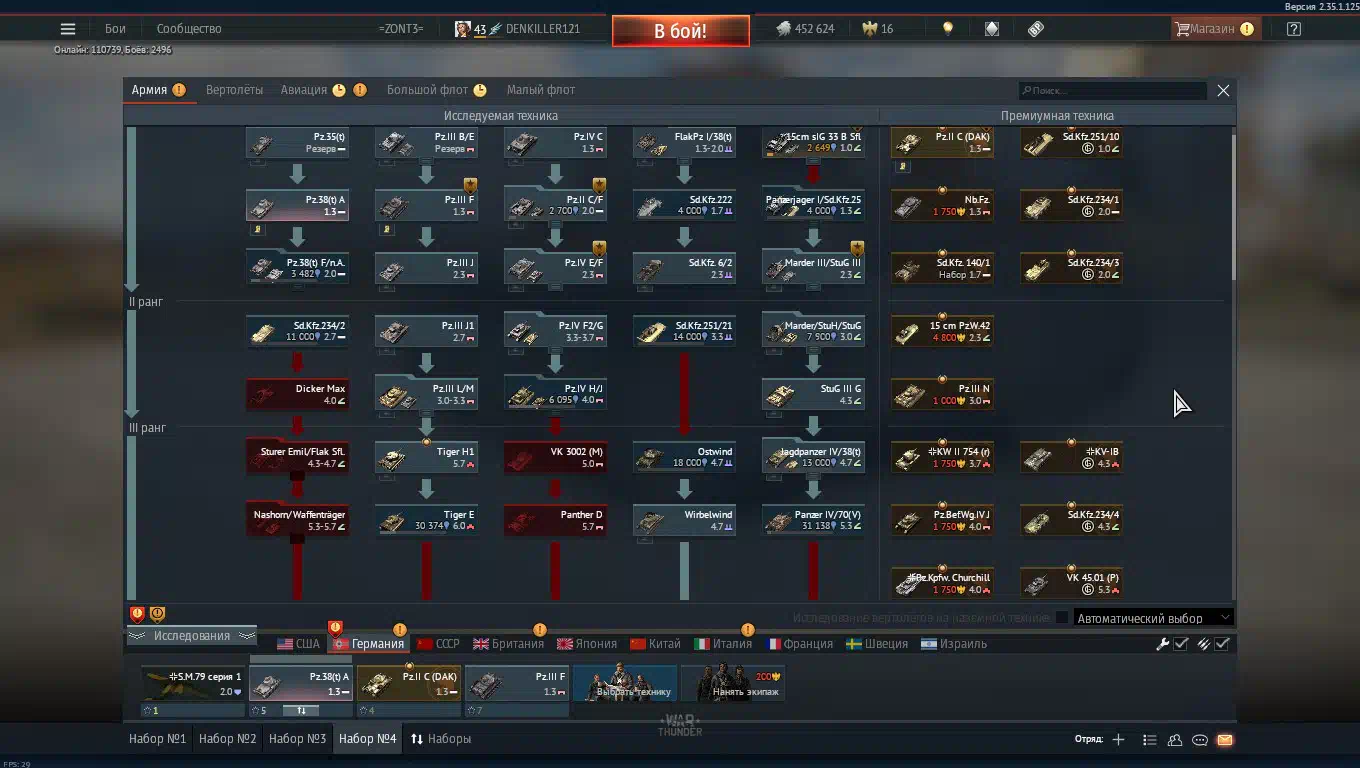Select the Швеция nation tab
This screenshot has height=768, width=1360.
point(877,644)
